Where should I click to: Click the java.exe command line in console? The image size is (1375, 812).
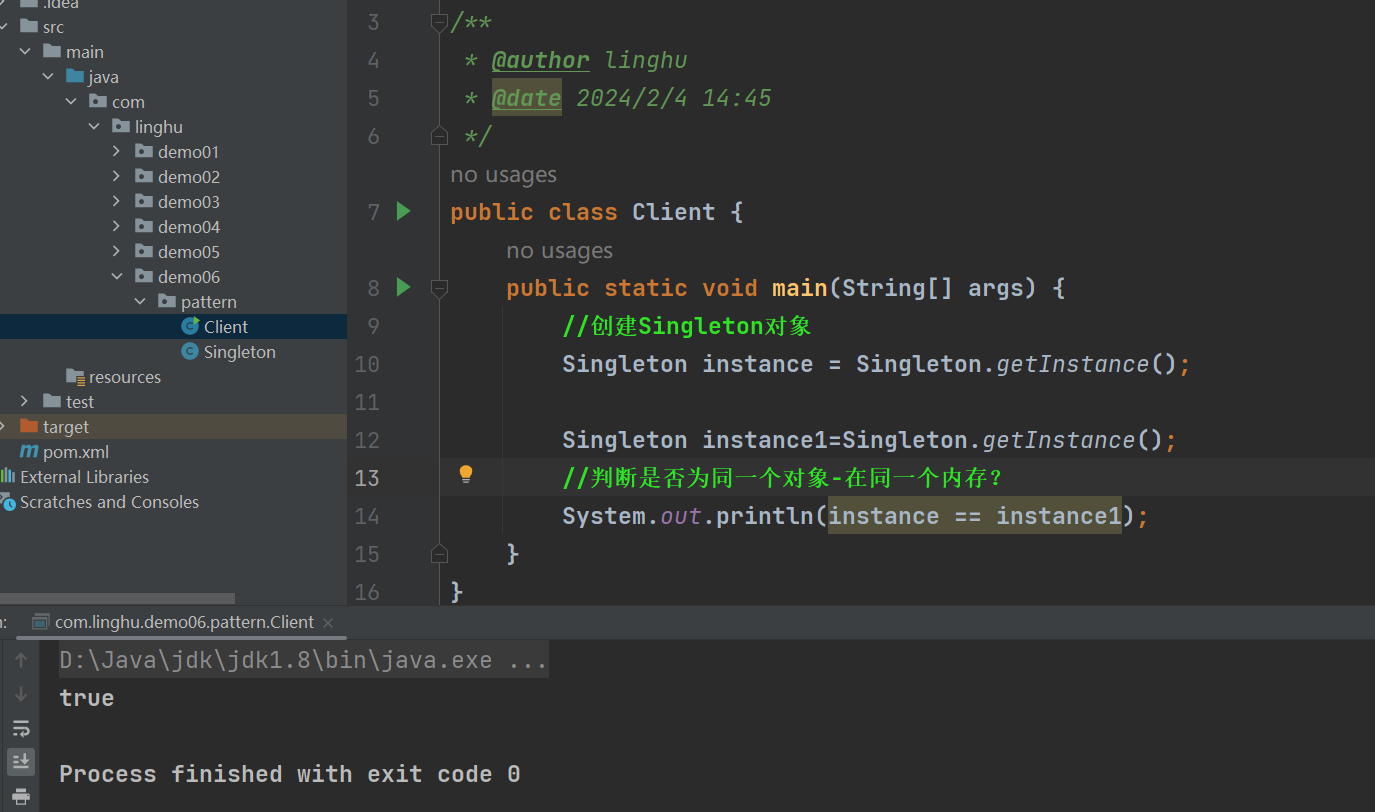tap(303, 661)
